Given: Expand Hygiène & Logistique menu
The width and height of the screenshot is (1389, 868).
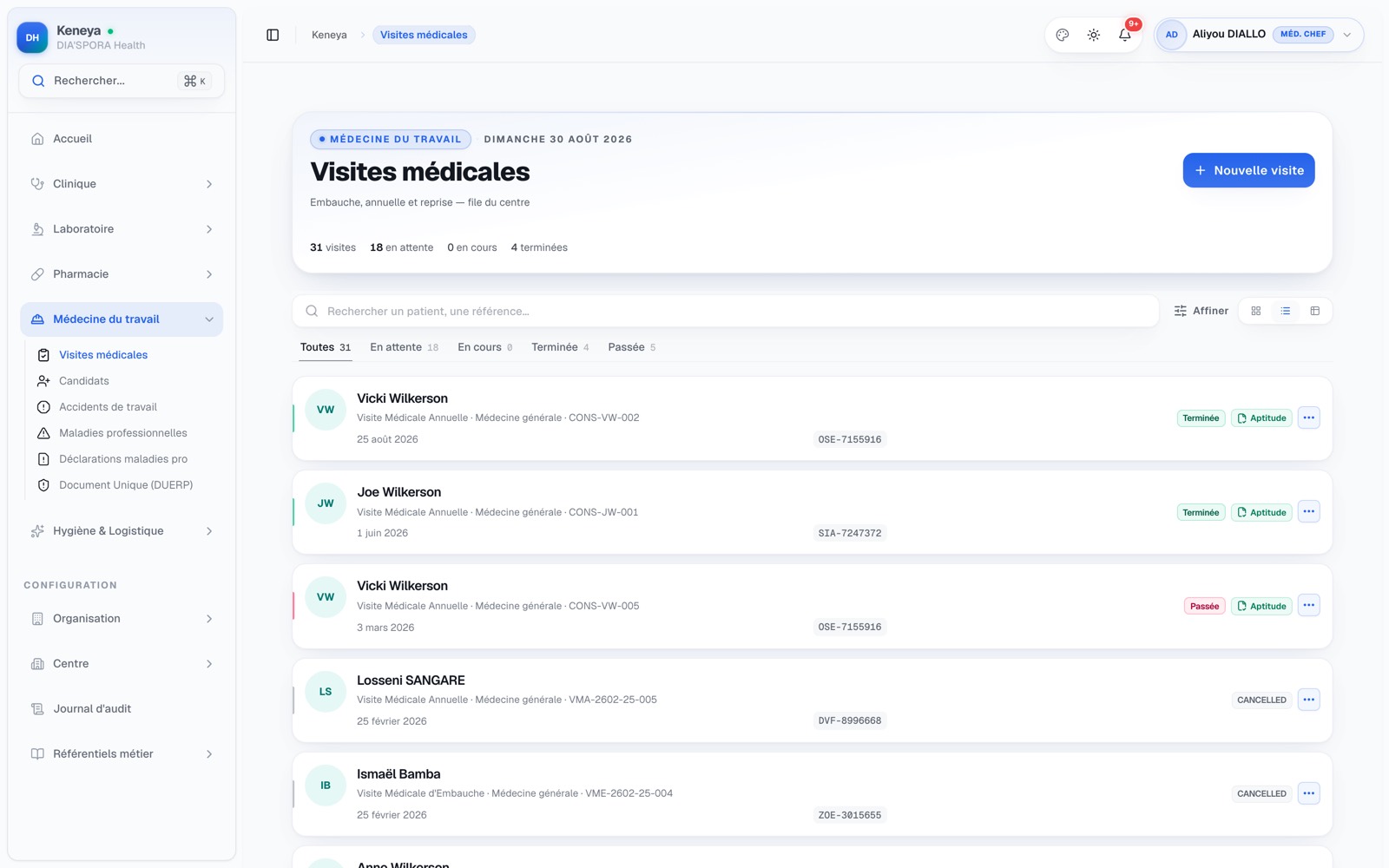Looking at the screenshot, I should click(122, 531).
